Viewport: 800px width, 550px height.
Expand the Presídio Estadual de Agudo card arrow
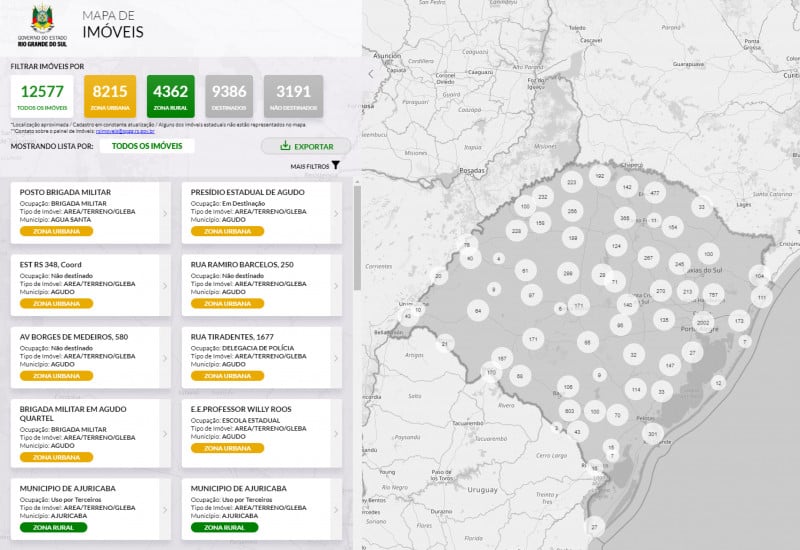(335, 213)
